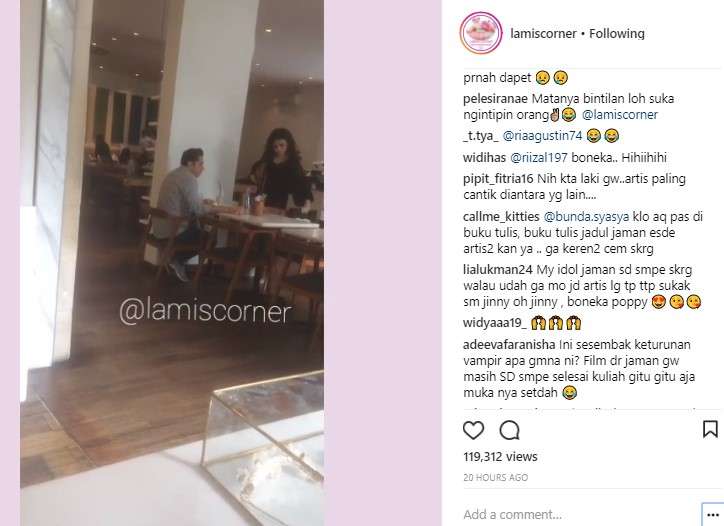Screen dimensions: 724x526
Task: Toggle the Following status button
Action: click(x=616, y=34)
